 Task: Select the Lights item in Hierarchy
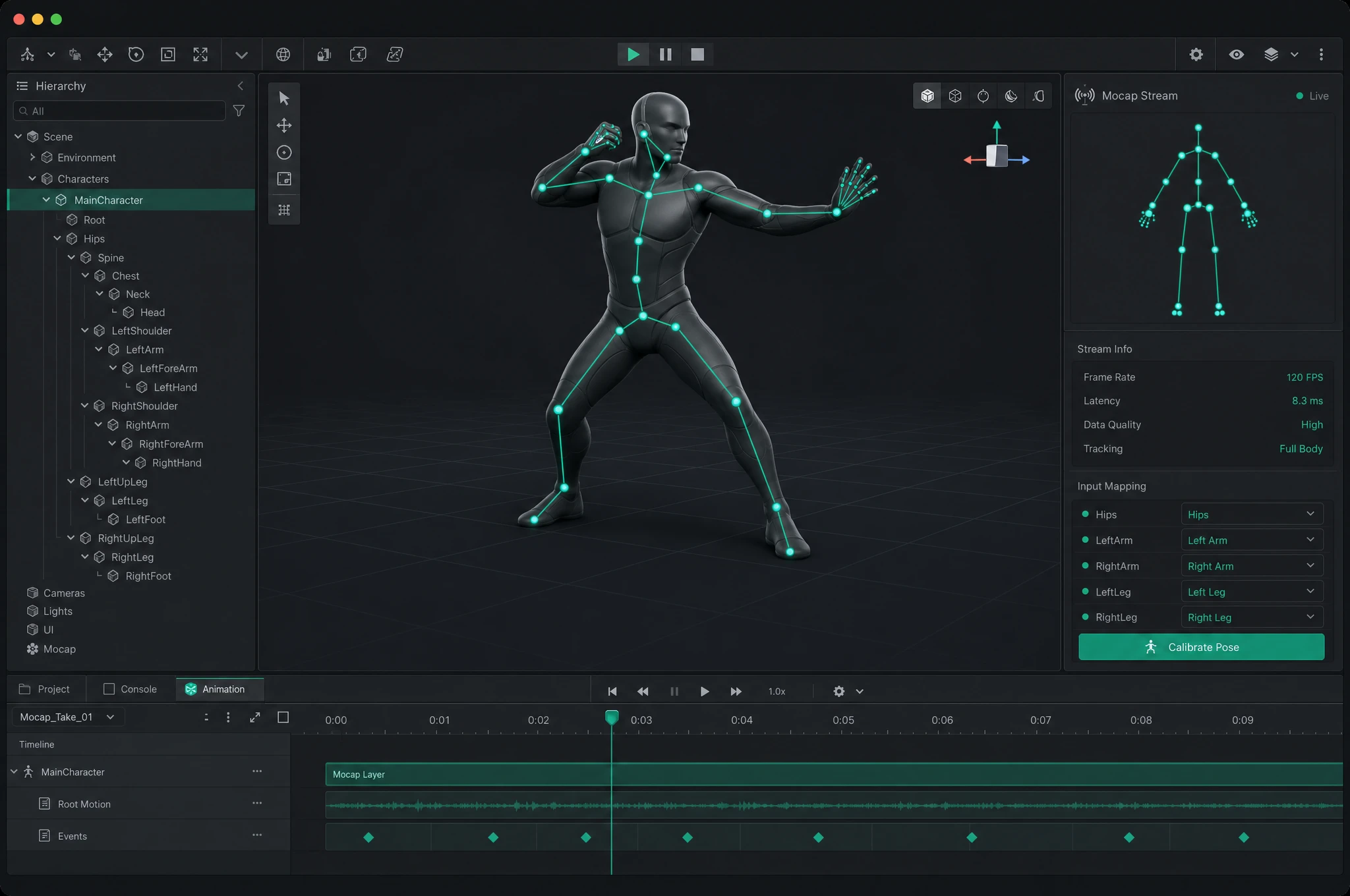[x=57, y=611]
